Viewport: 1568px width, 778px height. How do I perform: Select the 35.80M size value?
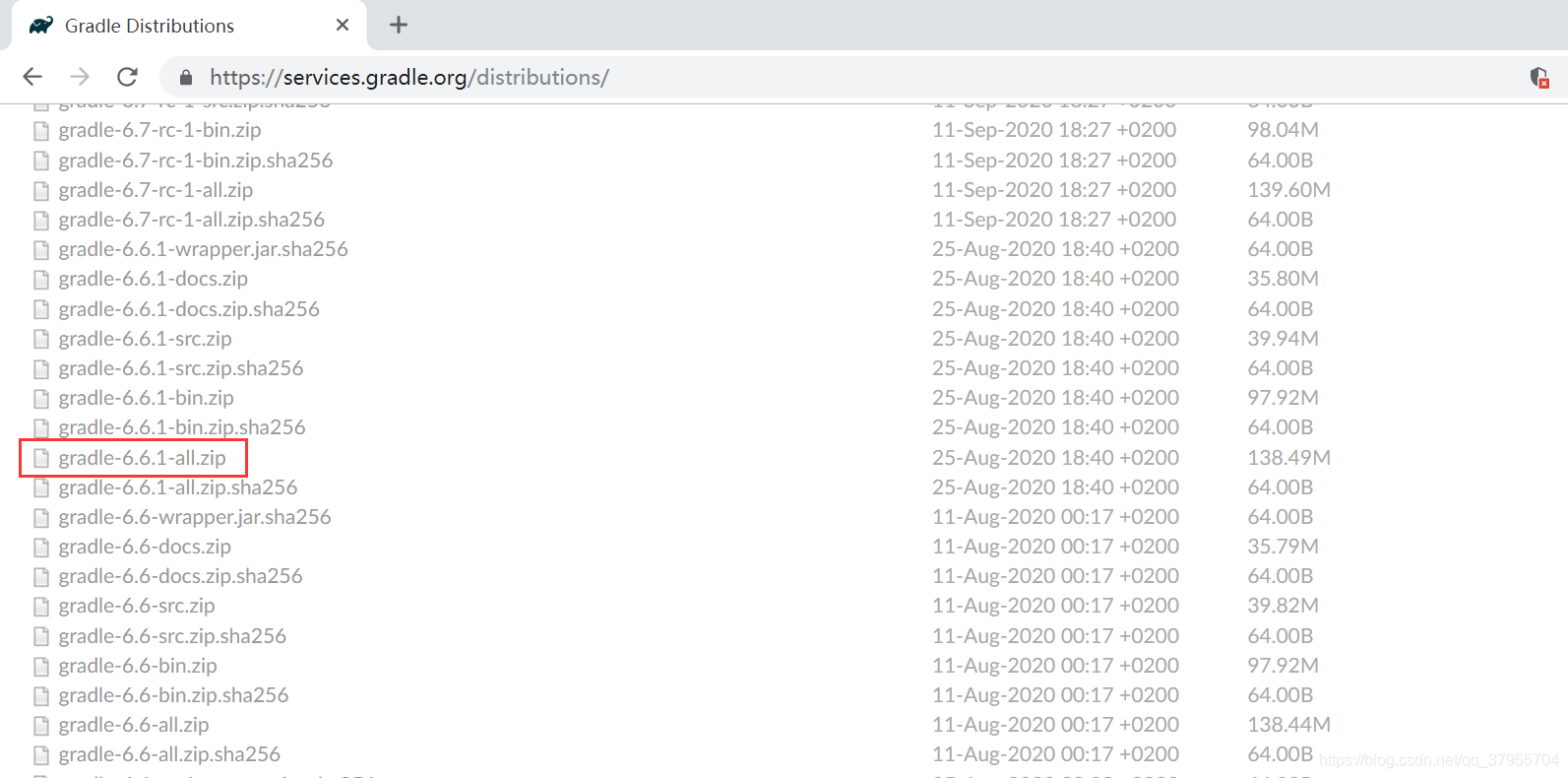pos(1283,279)
